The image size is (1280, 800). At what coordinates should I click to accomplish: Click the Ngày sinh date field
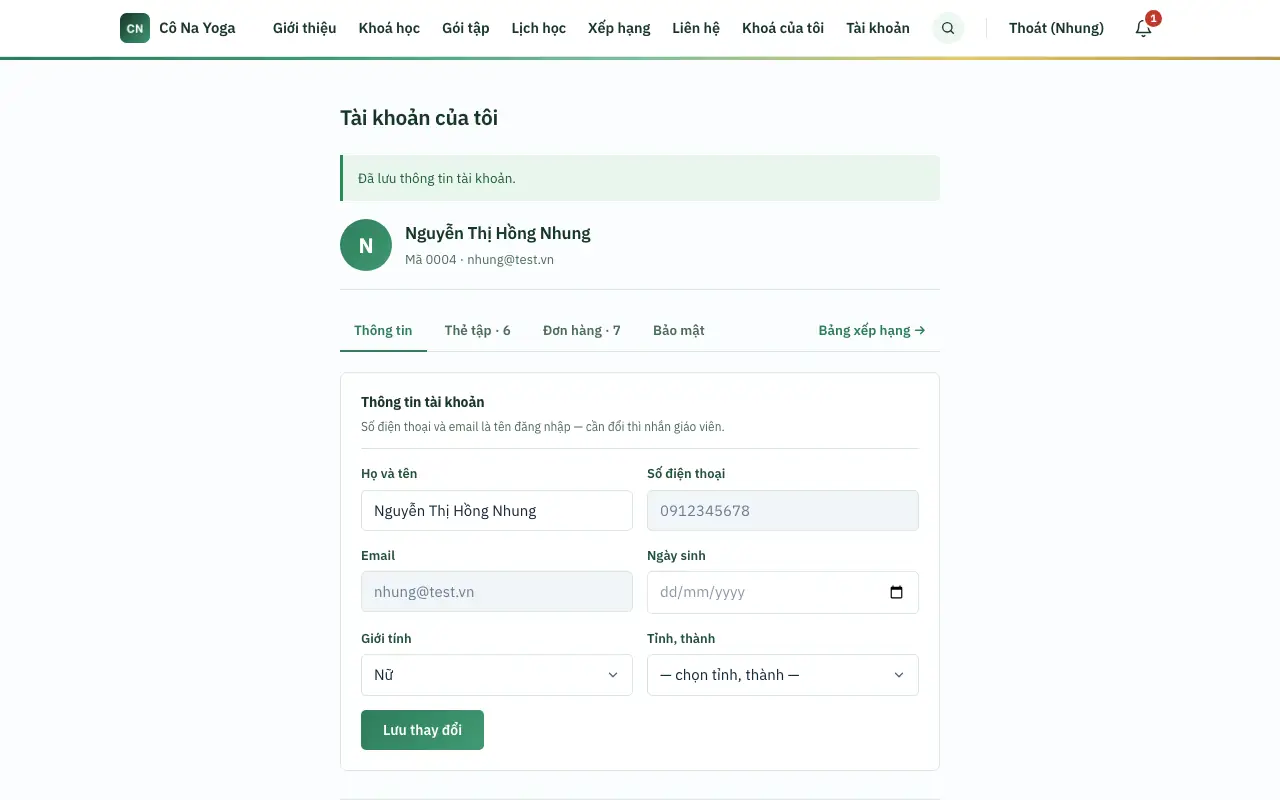click(783, 592)
